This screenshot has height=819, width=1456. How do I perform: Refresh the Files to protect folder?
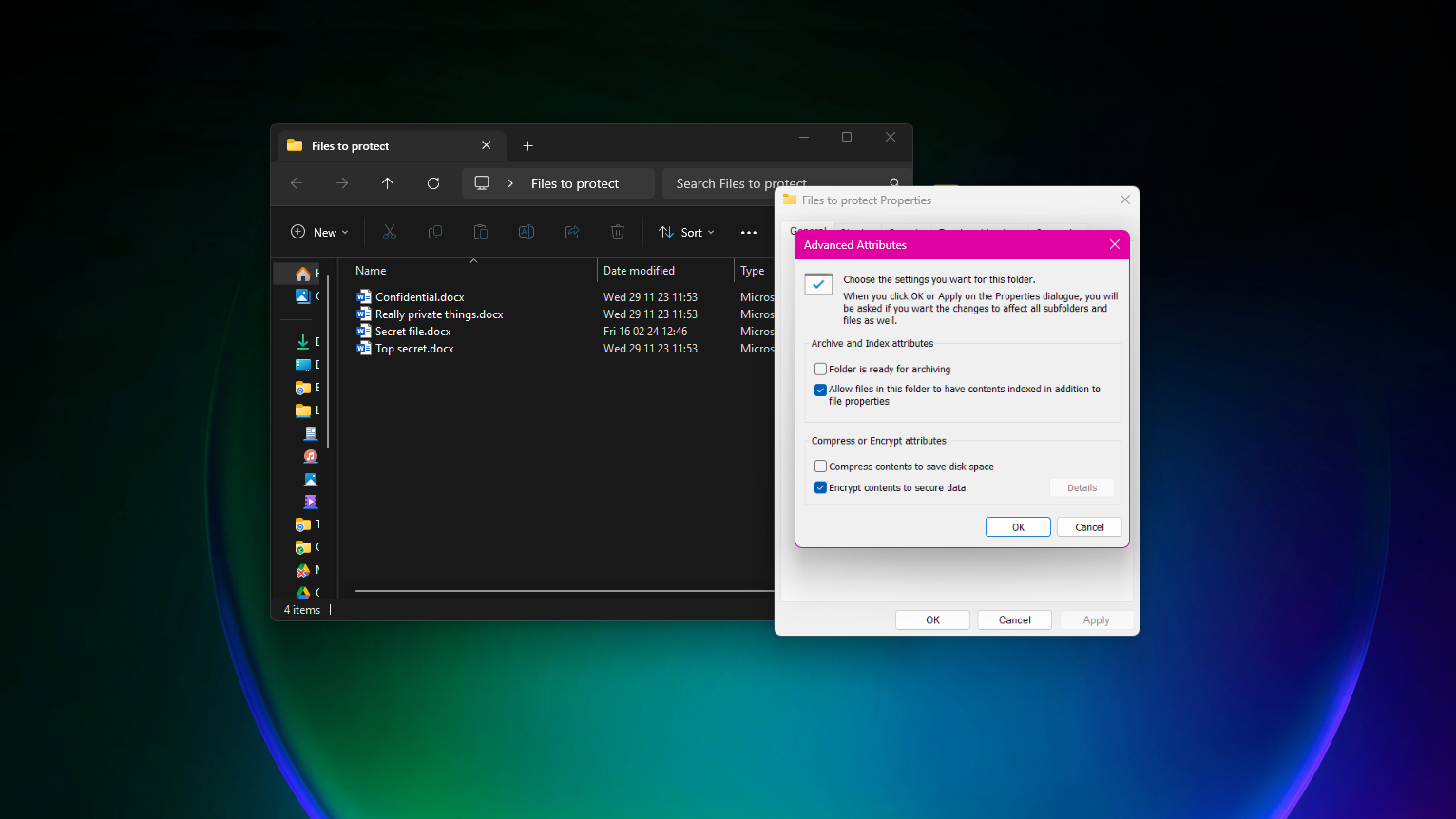(433, 183)
